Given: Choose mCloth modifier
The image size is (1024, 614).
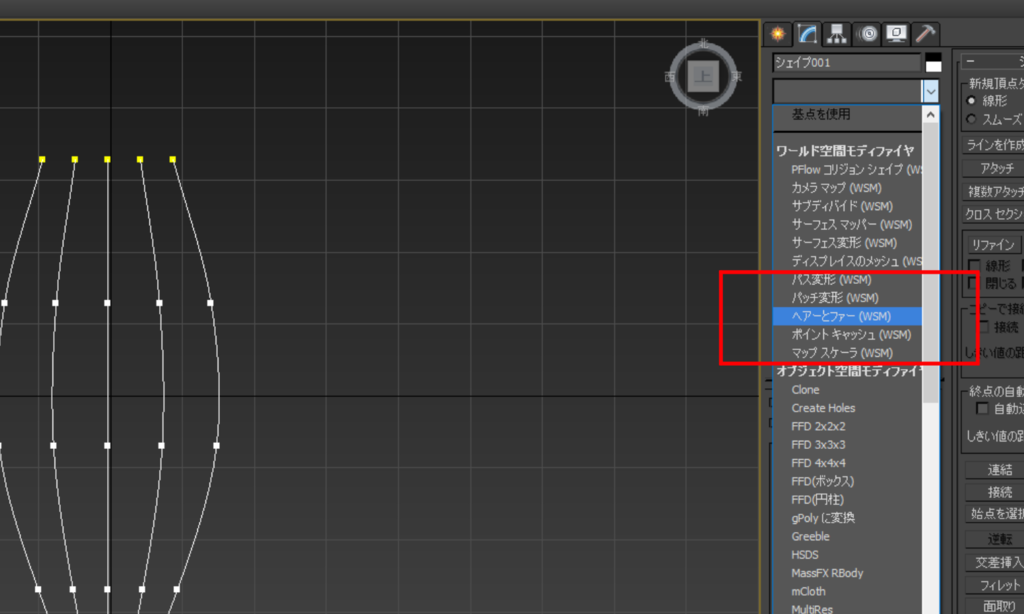Looking at the screenshot, I should coord(848,591).
